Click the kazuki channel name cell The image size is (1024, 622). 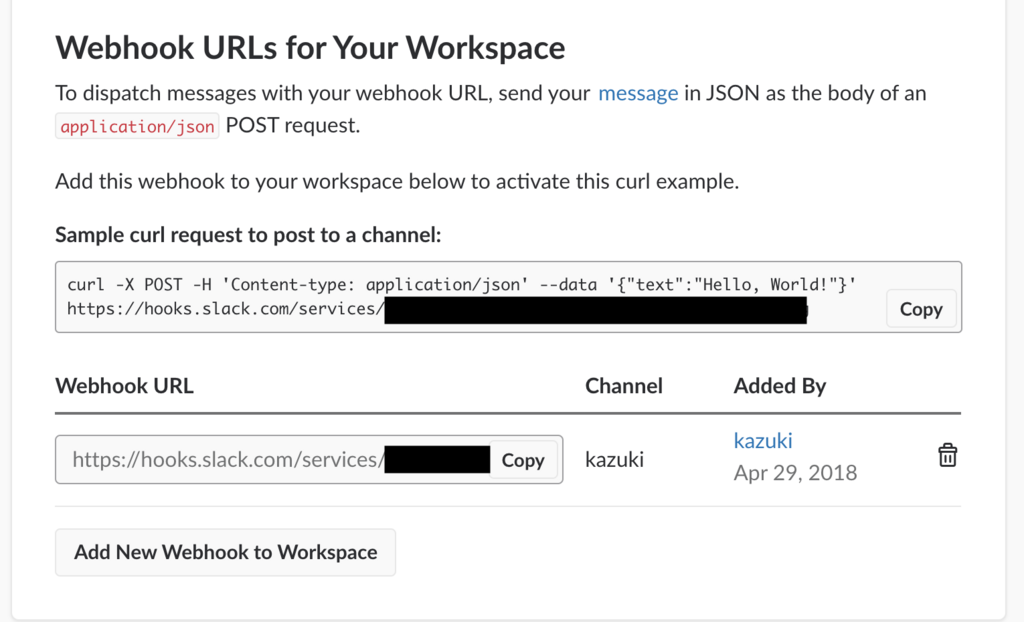[615, 459]
